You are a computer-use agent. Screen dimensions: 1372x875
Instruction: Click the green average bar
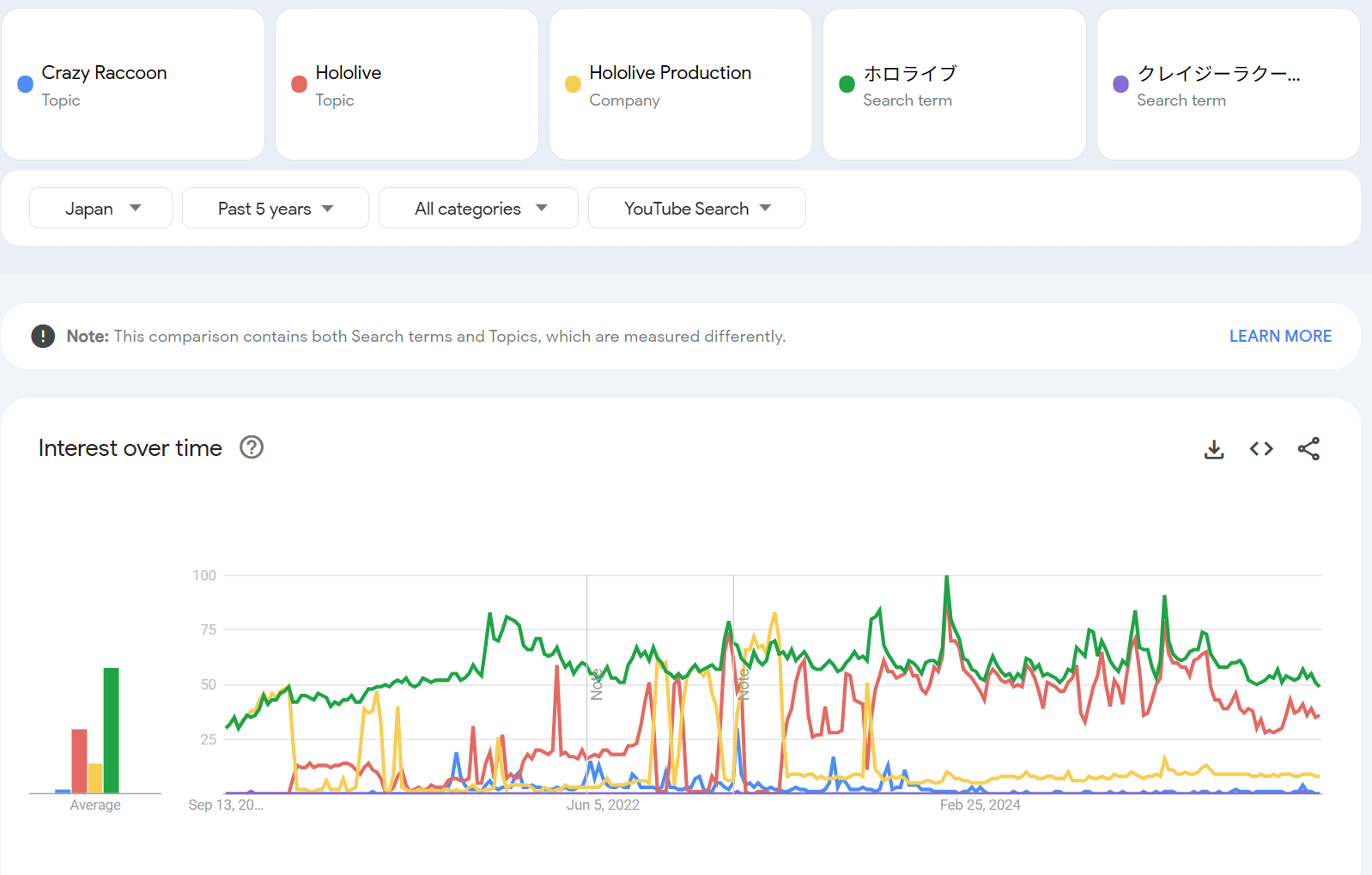tap(111, 730)
